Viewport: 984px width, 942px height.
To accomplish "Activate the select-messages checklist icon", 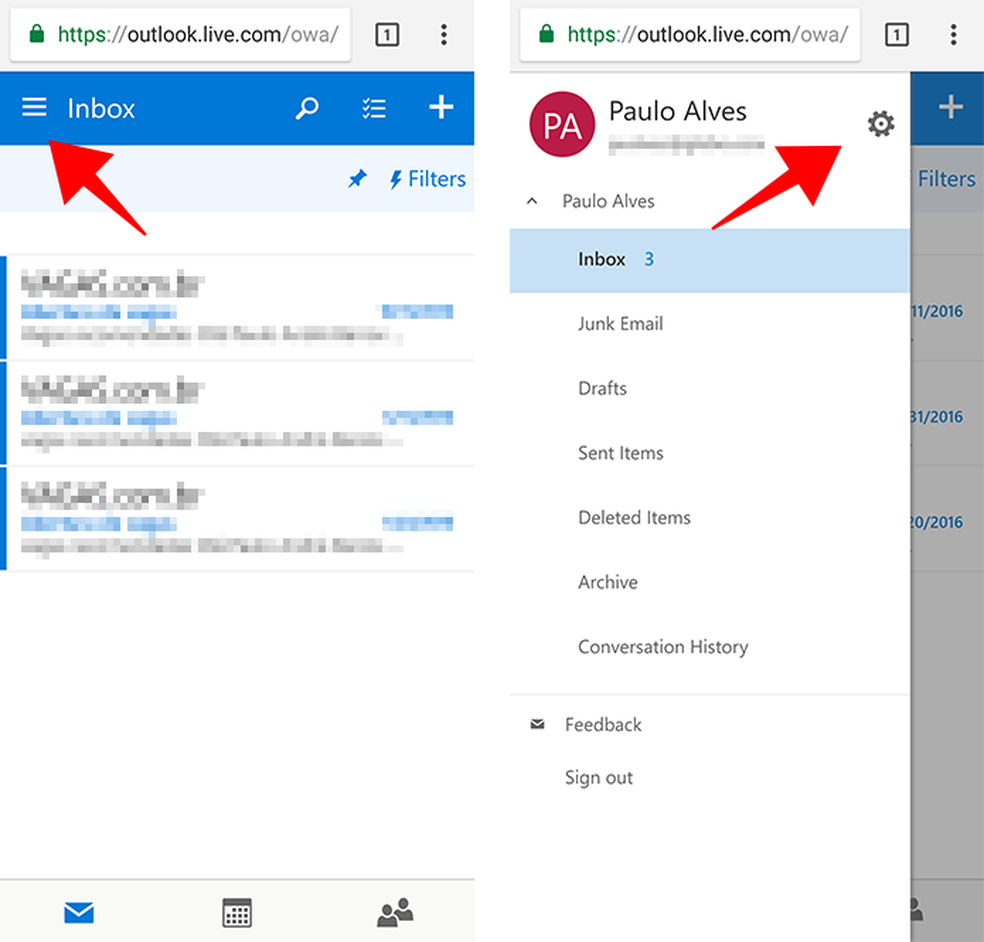I will [x=374, y=108].
